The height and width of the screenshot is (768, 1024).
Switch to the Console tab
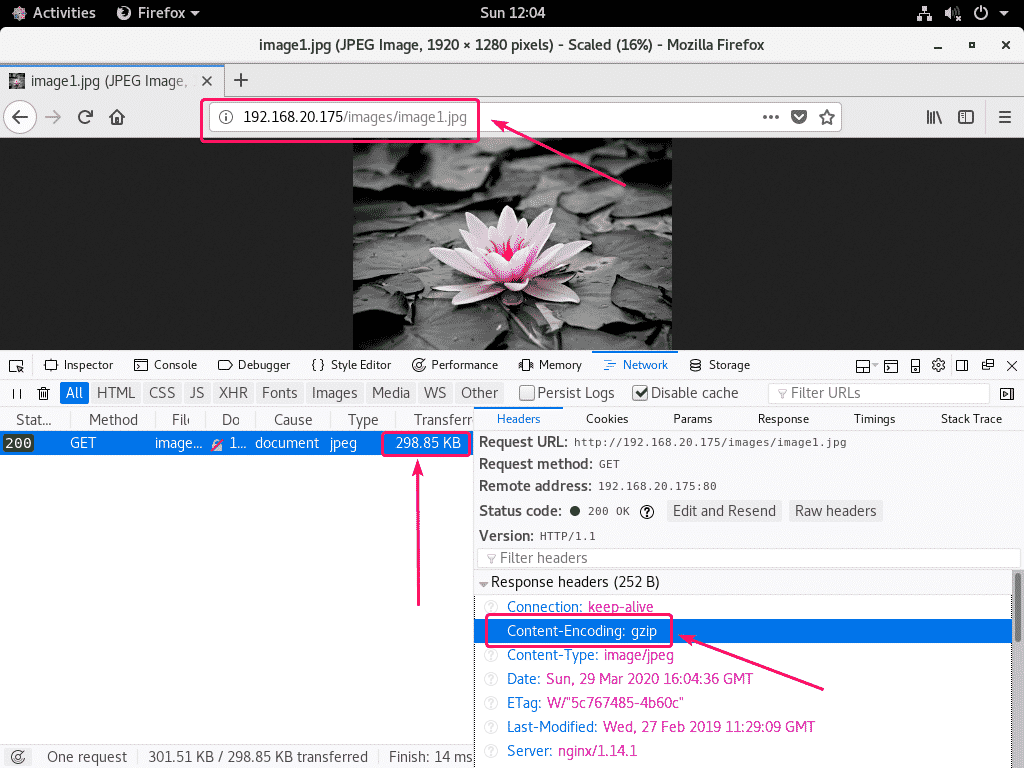point(165,365)
